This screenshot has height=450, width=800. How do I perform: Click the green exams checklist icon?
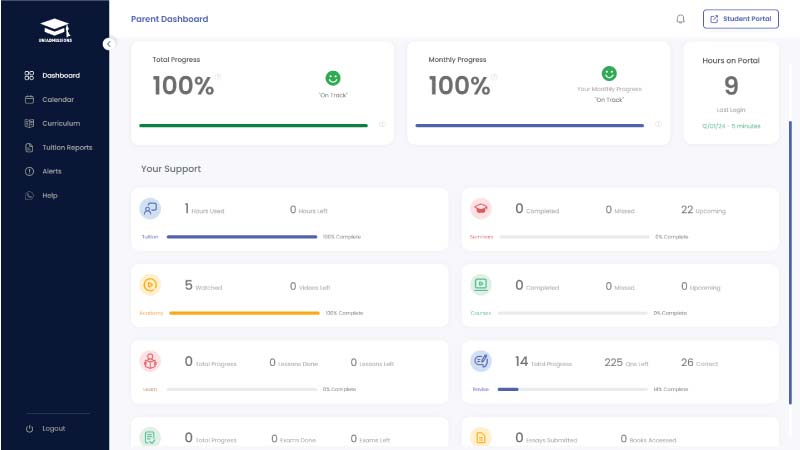(150, 437)
